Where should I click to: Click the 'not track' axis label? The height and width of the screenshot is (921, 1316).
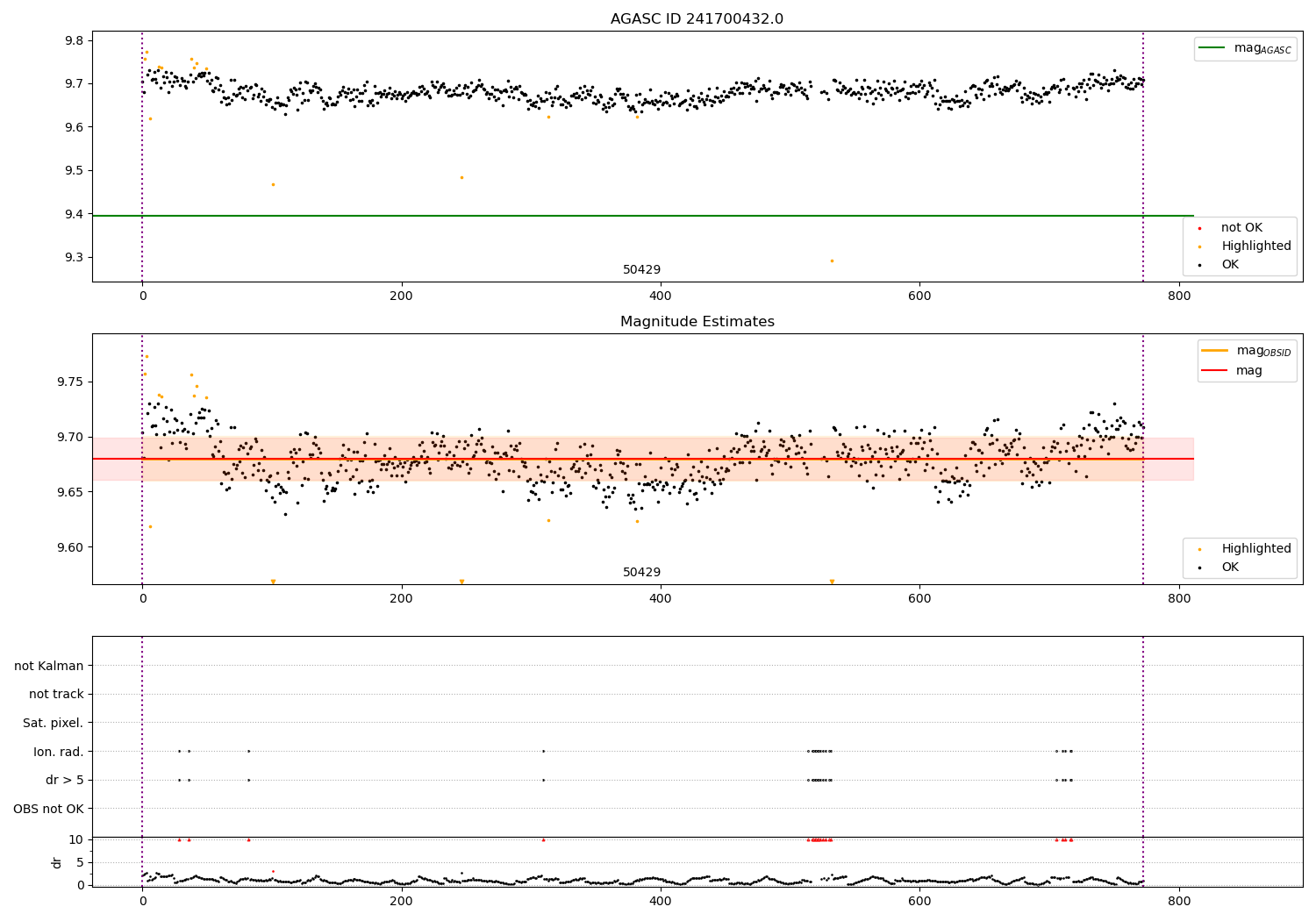(56, 695)
